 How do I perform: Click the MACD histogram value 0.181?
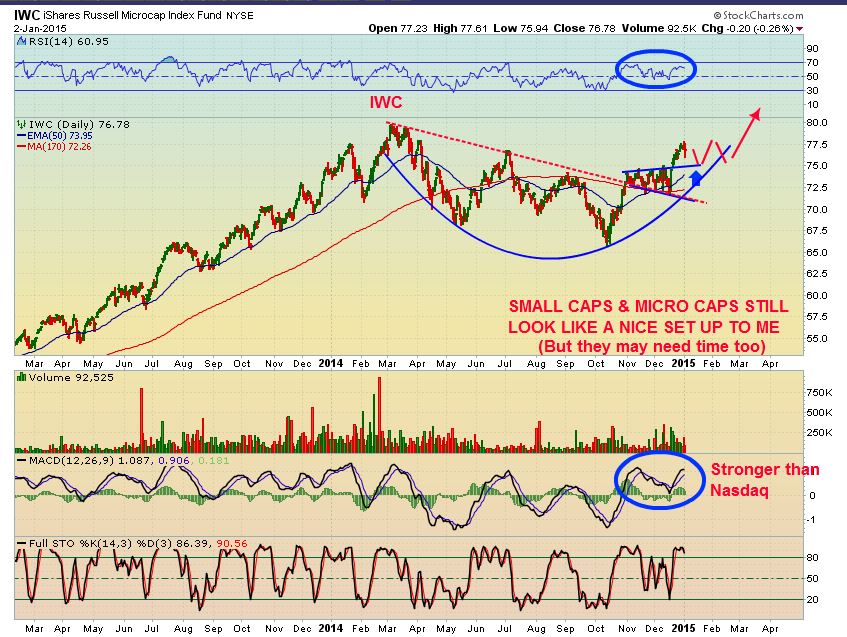click(213, 460)
